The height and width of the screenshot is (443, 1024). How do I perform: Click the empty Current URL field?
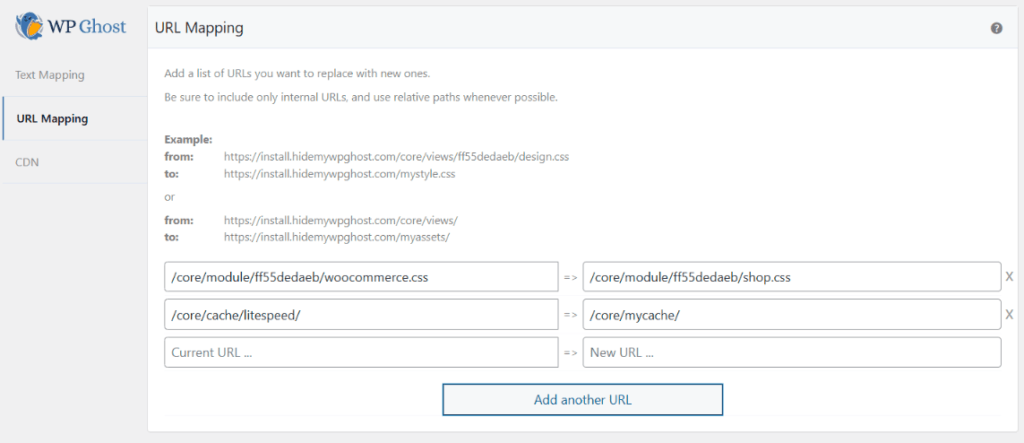point(361,352)
